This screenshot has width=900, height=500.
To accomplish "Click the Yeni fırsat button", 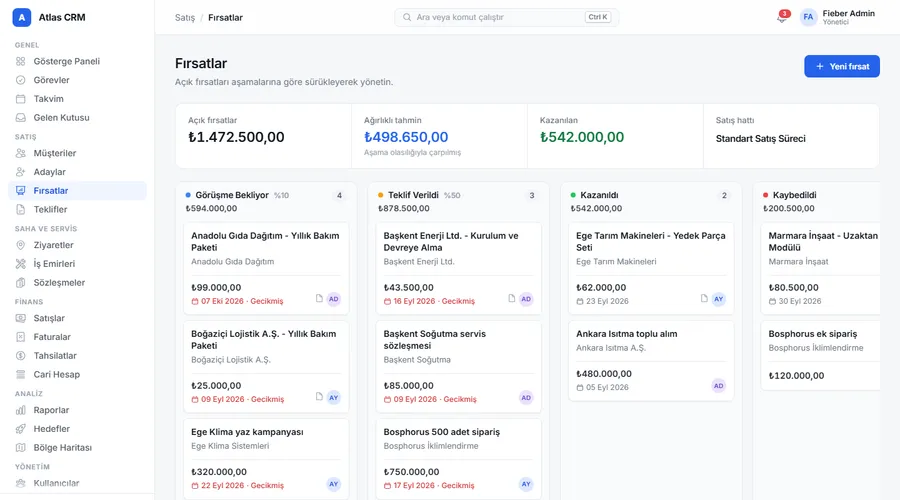I will (x=841, y=67).
